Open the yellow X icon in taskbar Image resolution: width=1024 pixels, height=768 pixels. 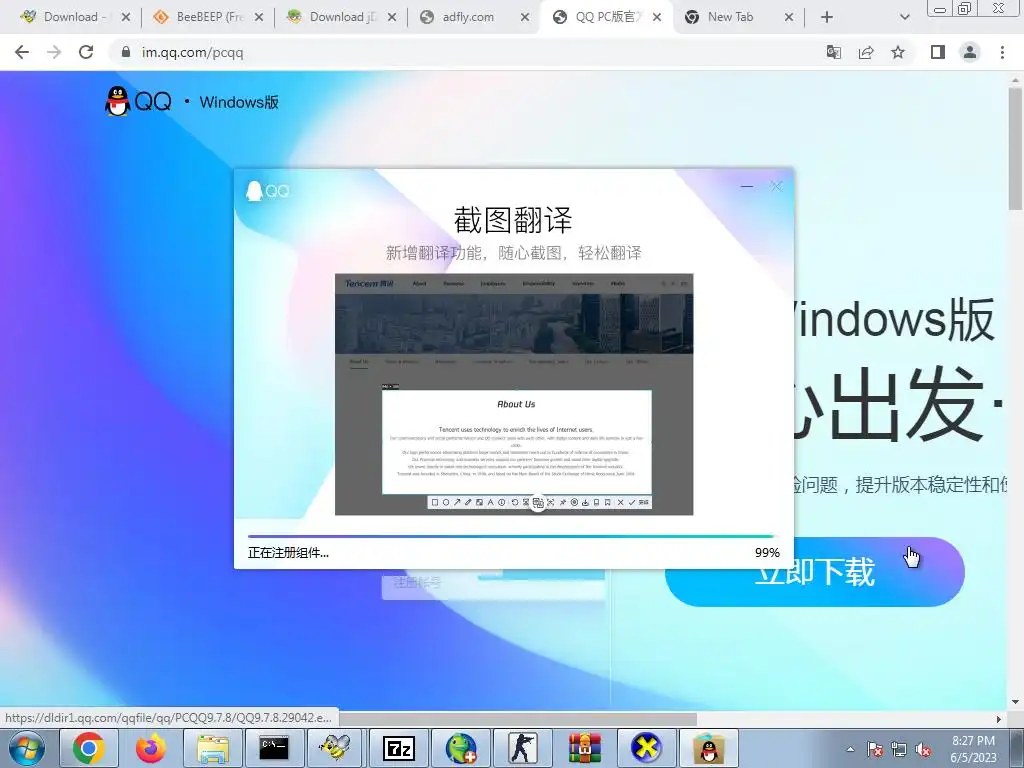tap(646, 748)
